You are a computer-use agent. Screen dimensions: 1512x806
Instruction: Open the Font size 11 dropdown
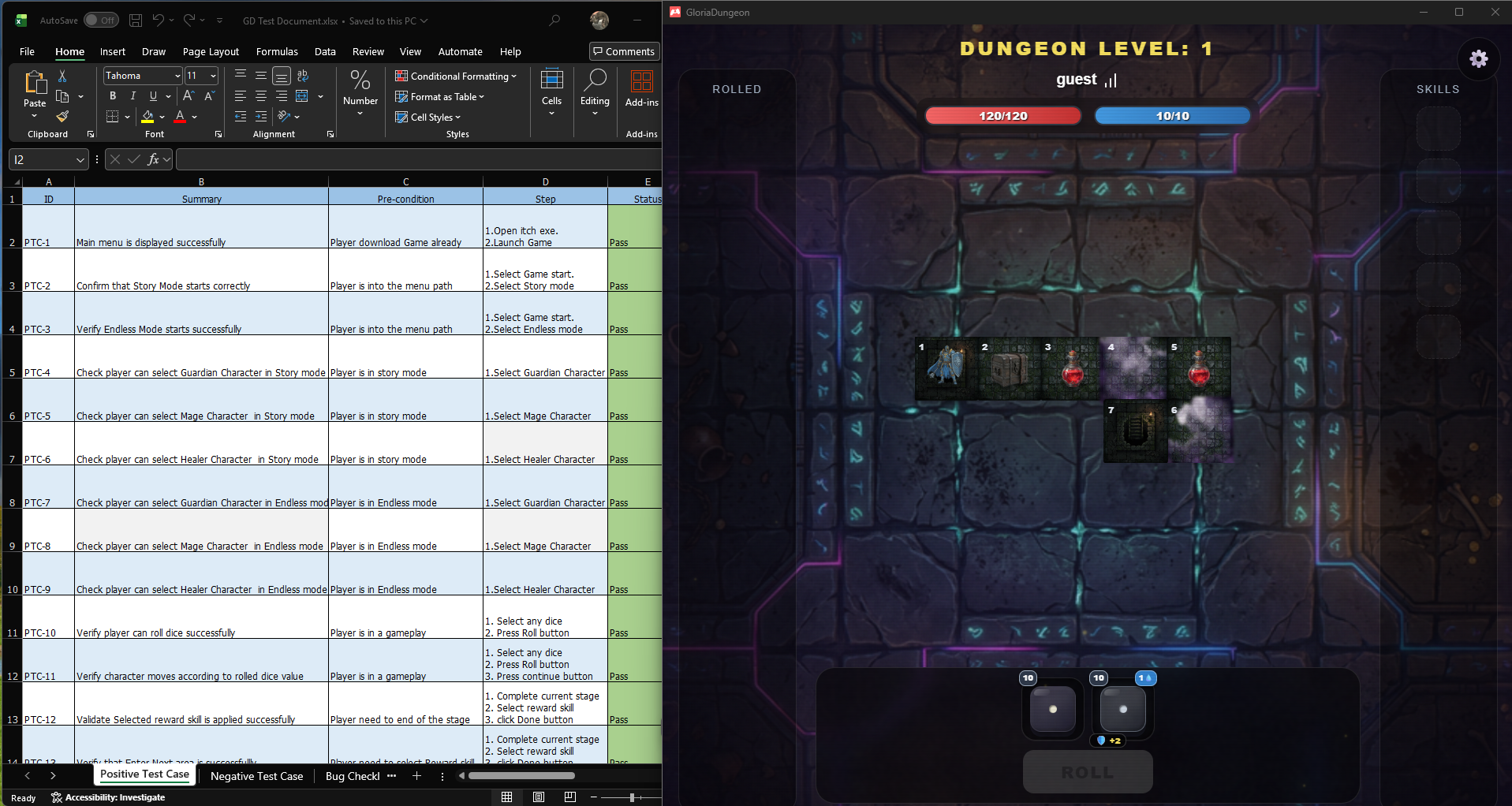click(213, 76)
